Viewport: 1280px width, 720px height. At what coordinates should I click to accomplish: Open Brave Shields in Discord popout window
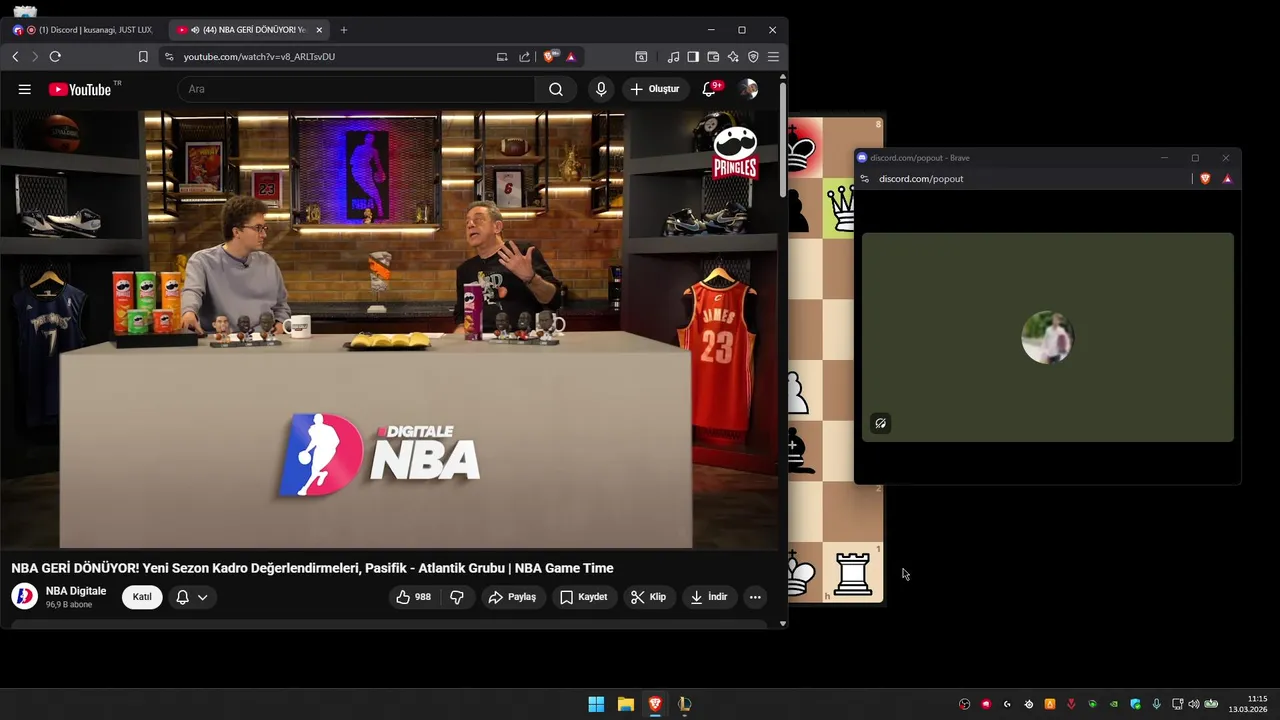point(1205,179)
